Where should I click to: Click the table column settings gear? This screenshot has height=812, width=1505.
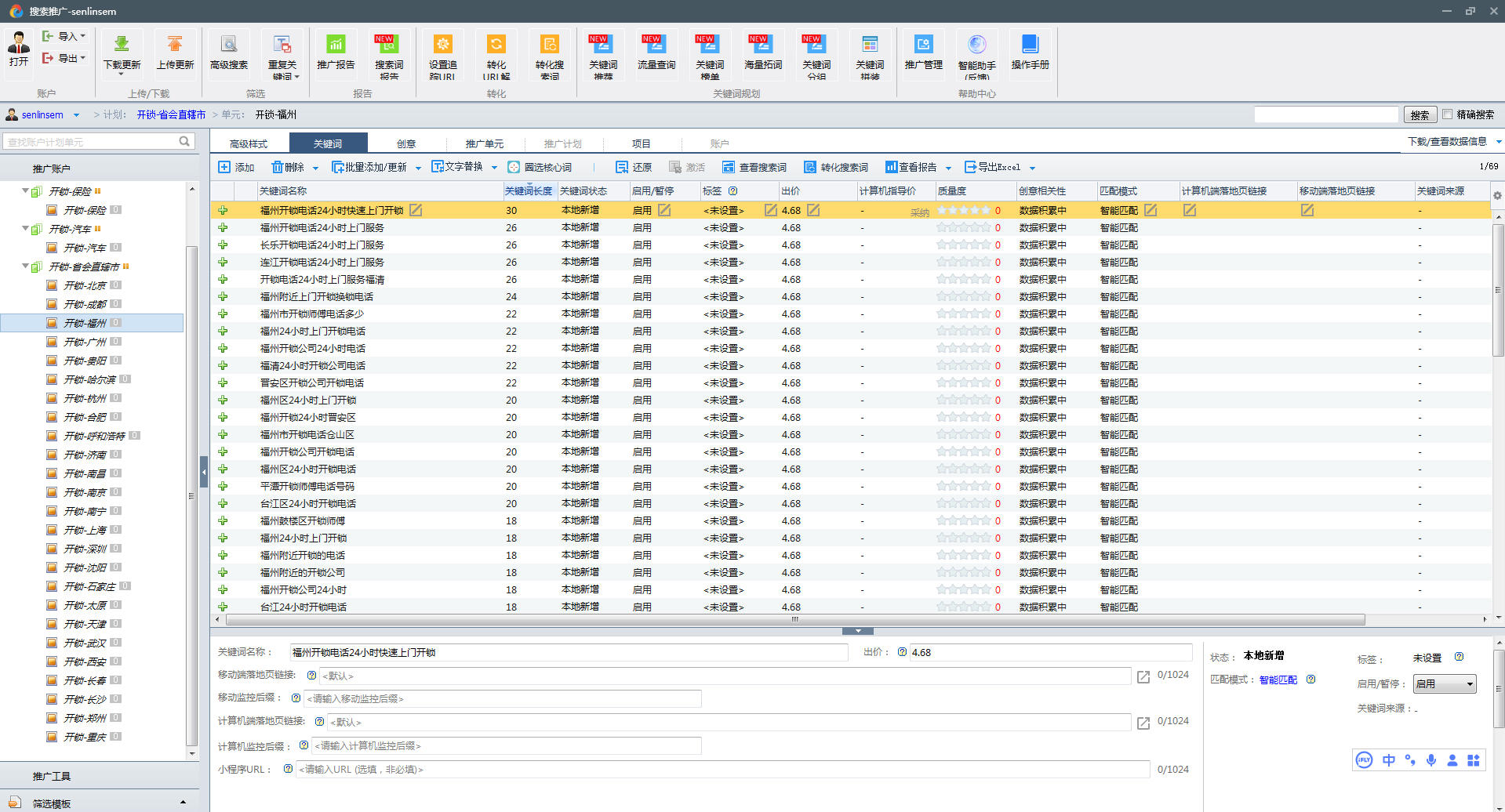pyautogui.click(x=1497, y=196)
